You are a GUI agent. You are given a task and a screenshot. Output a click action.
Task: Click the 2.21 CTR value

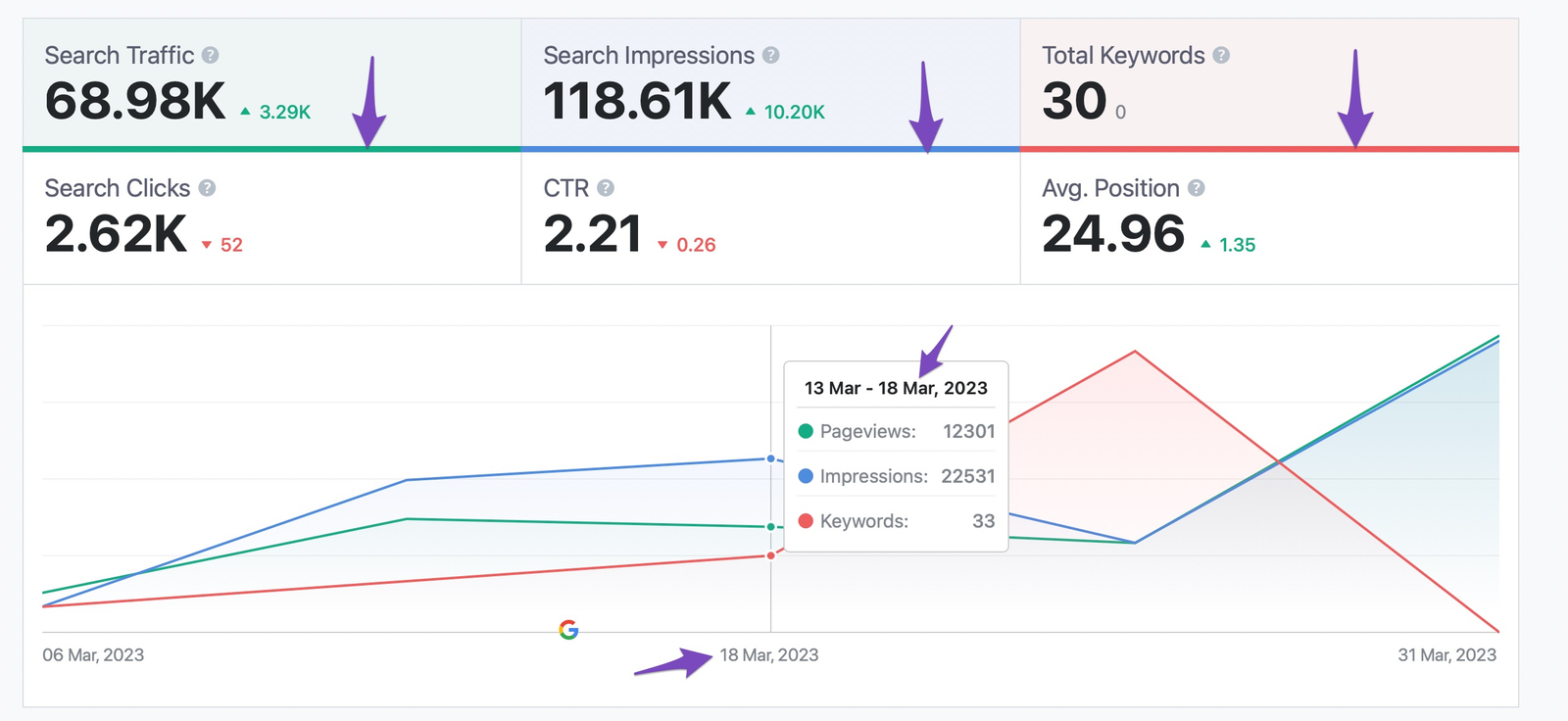pyautogui.click(x=593, y=234)
